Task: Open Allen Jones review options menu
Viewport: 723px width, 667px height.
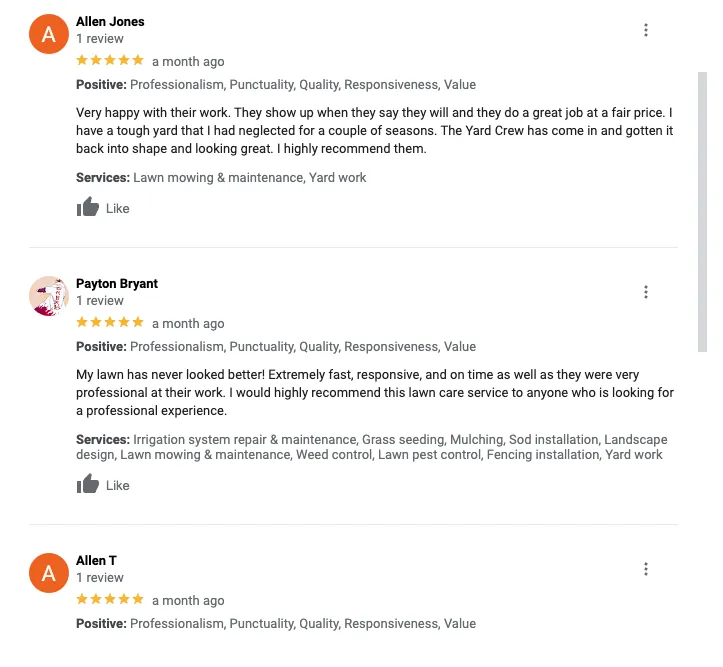Action: (x=646, y=30)
